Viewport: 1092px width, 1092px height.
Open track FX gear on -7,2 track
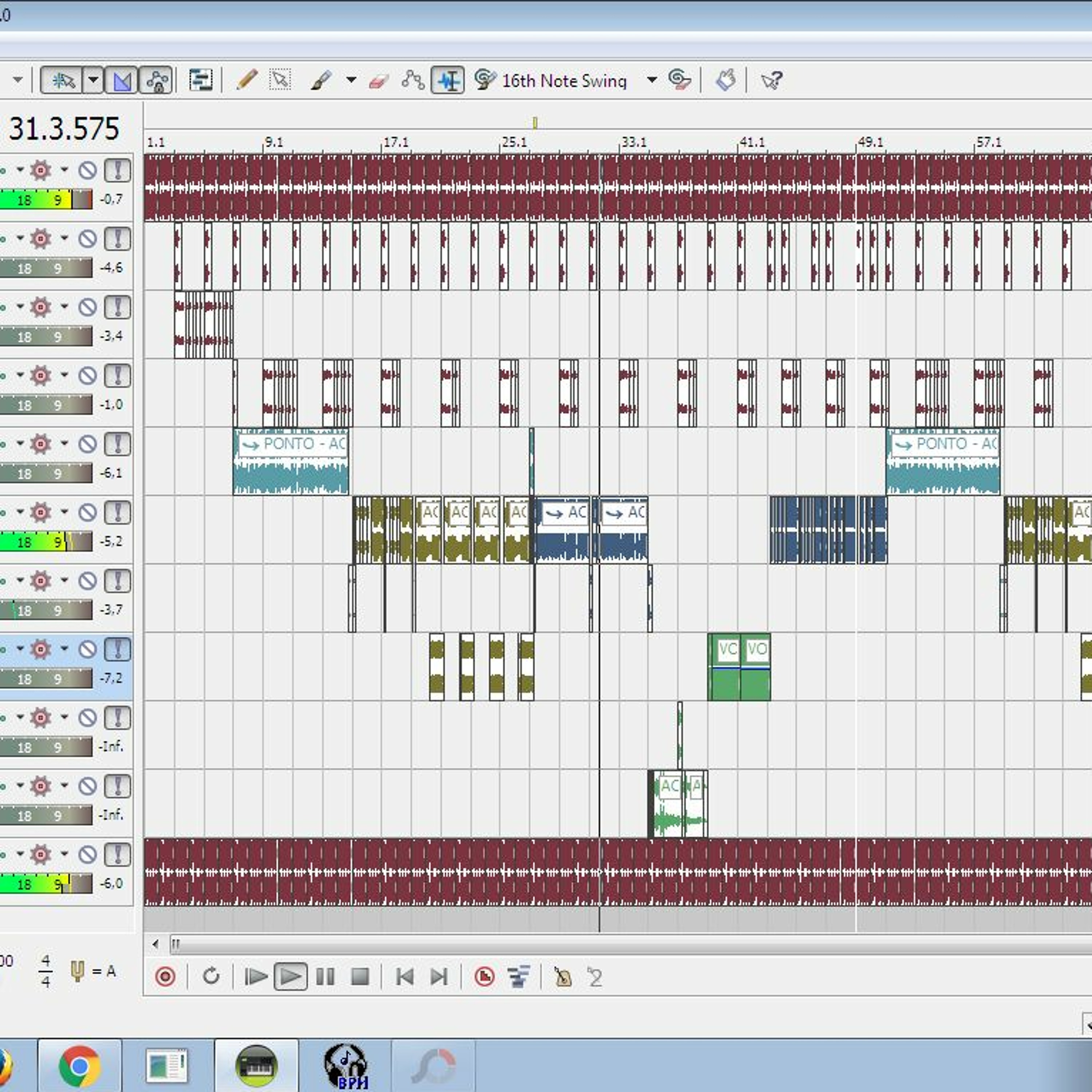[x=41, y=649]
